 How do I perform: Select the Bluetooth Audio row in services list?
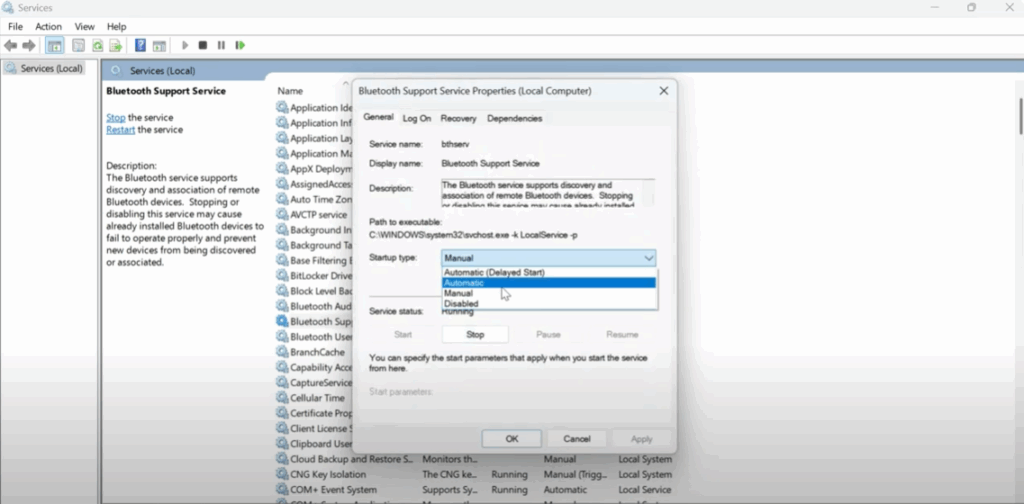(x=313, y=306)
